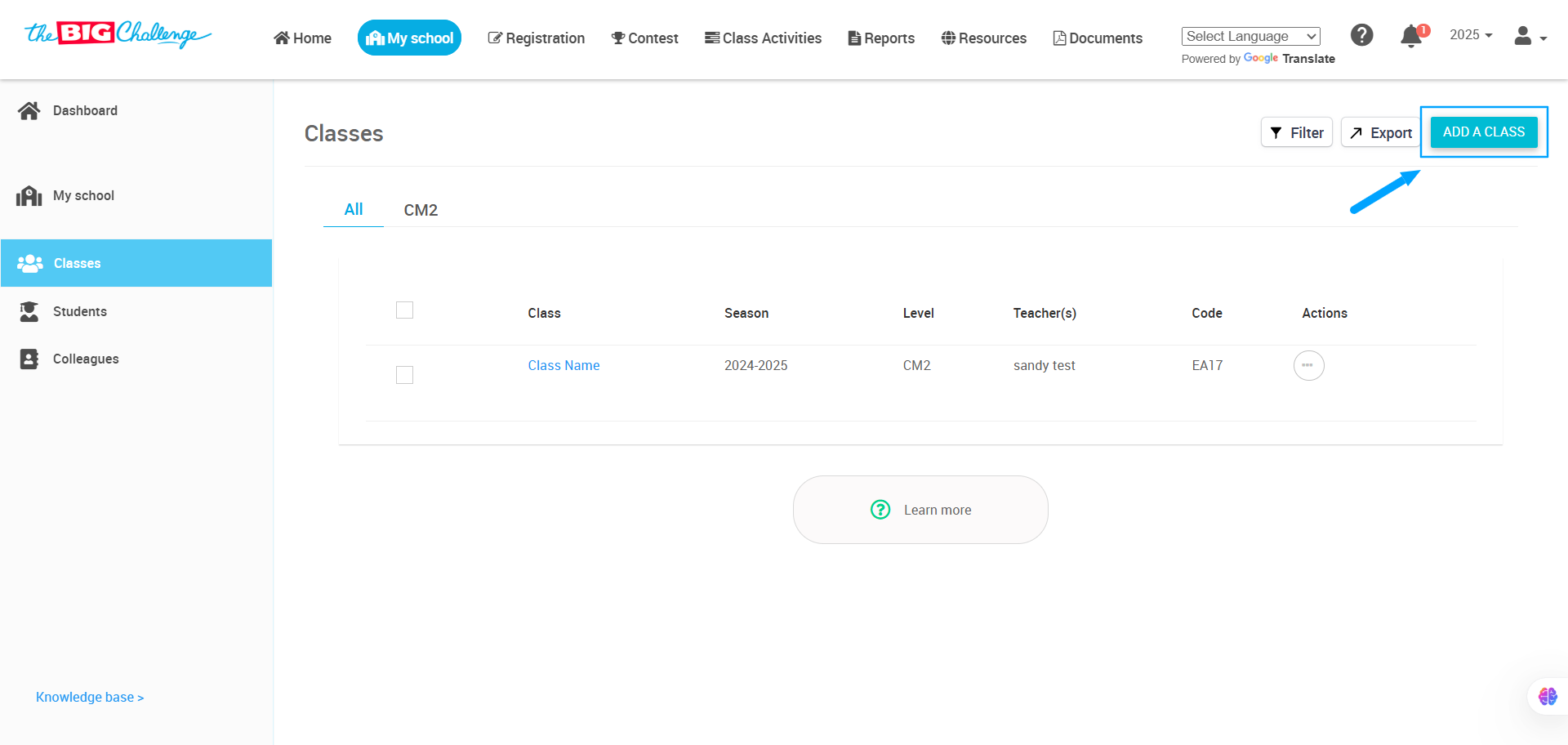Image resolution: width=1568 pixels, height=745 pixels.
Task: Click the Teacher(s) column header
Action: coord(1045,313)
